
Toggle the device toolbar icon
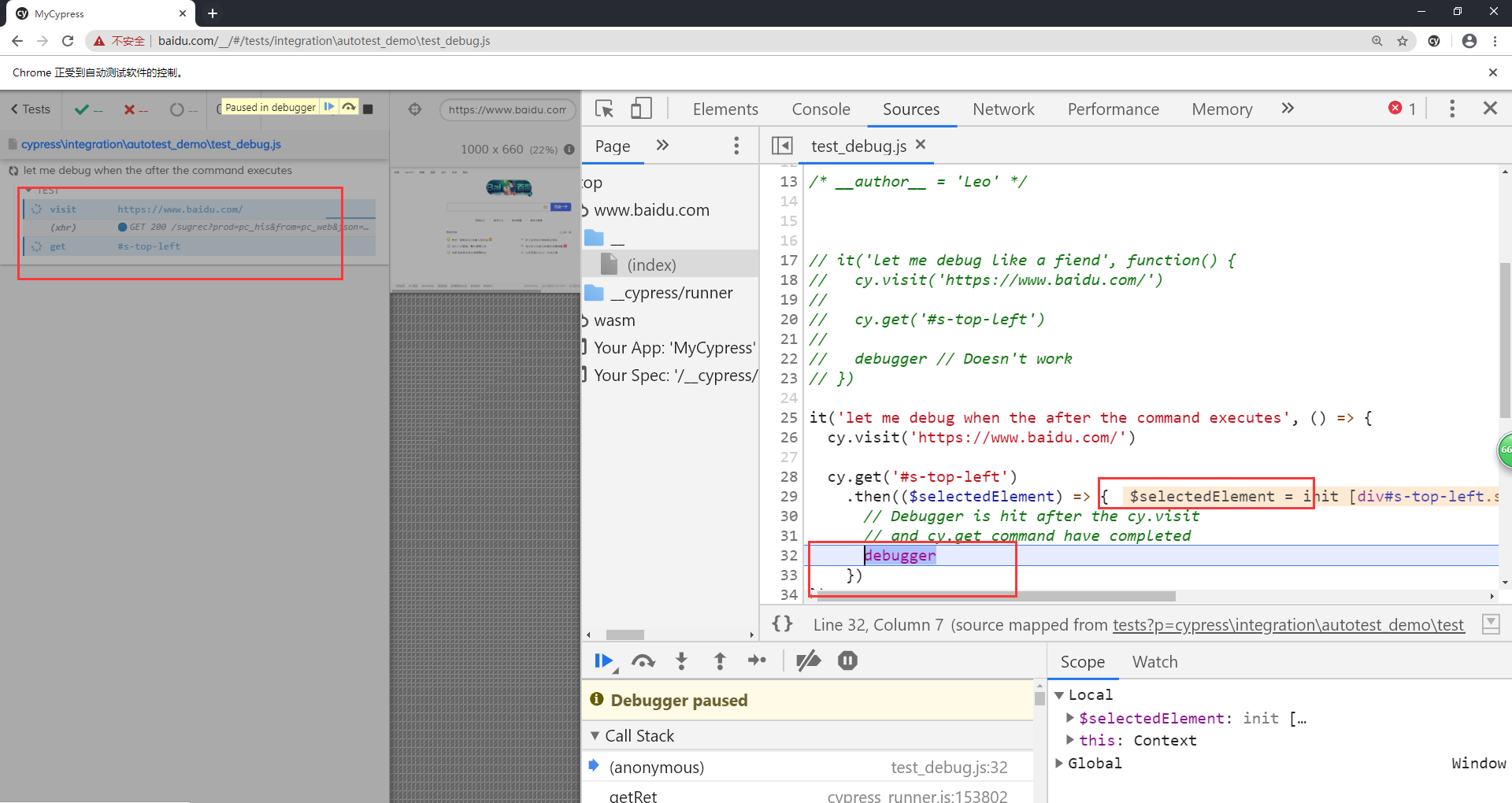(x=641, y=109)
